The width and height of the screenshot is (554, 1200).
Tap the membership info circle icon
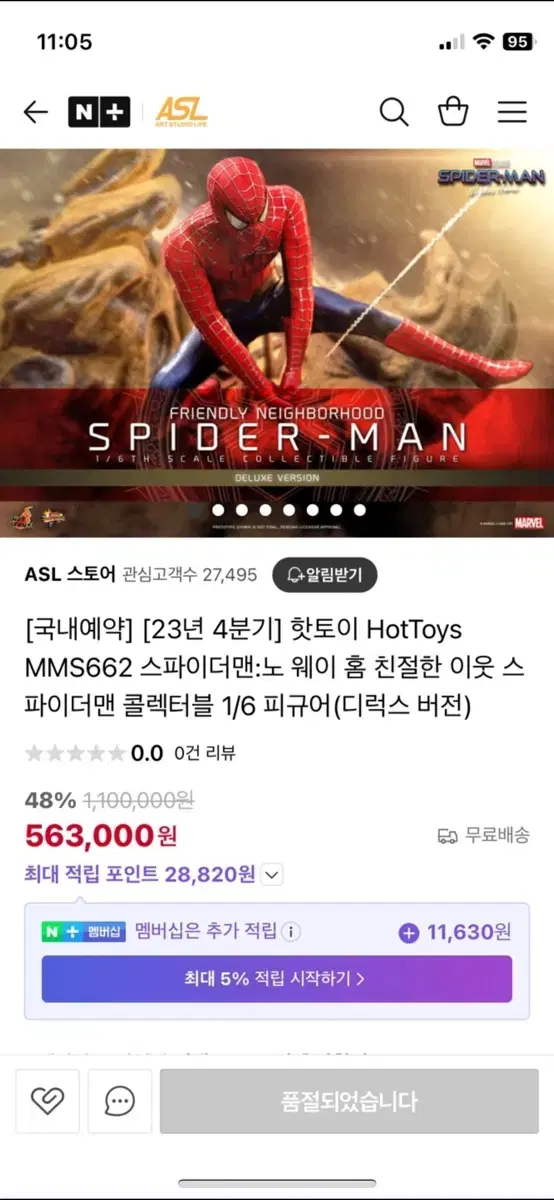click(x=291, y=931)
